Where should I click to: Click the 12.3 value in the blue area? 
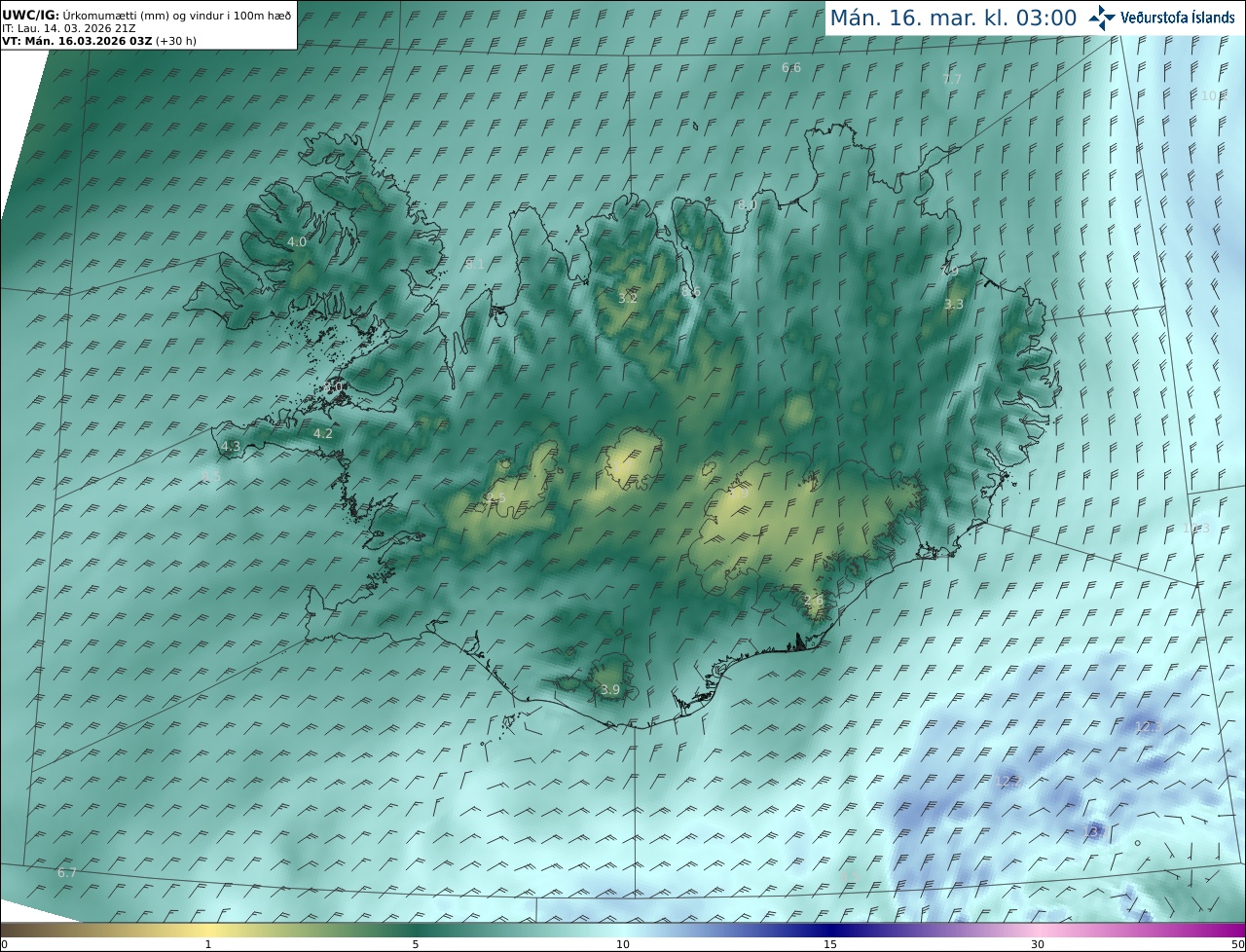pos(1149,727)
